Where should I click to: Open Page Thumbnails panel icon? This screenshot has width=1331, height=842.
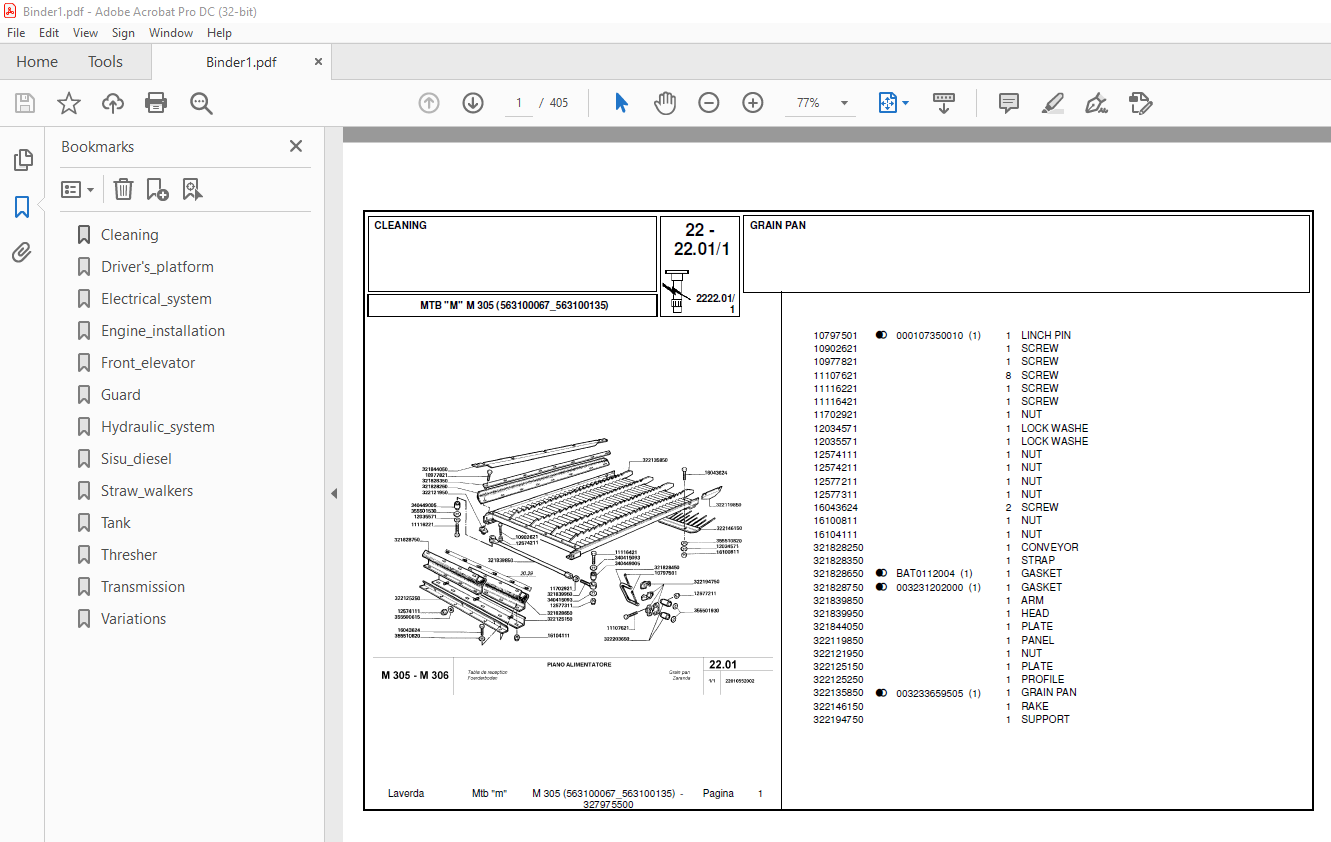coord(22,160)
